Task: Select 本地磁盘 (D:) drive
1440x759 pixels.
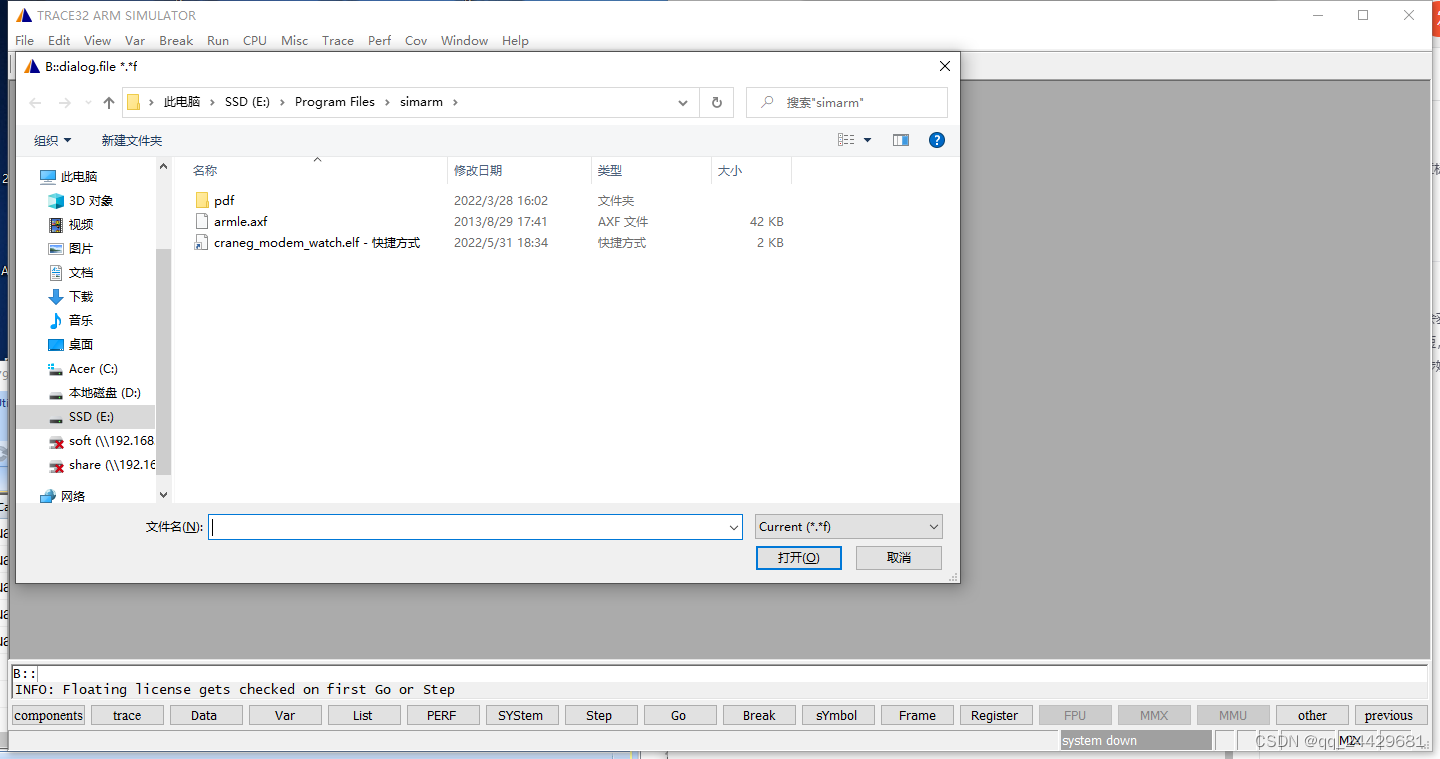Action: click(105, 393)
